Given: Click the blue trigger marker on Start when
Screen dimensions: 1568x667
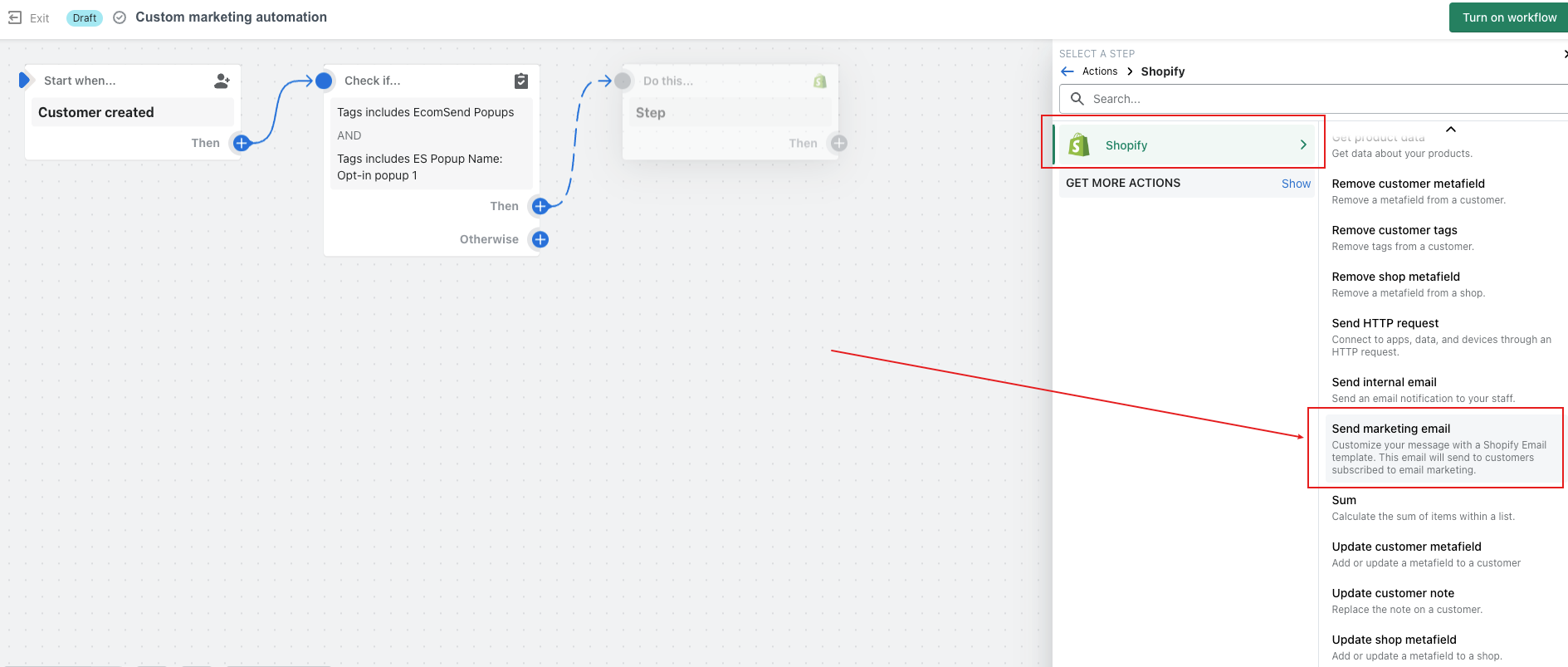Looking at the screenshot, I should coord(24,81).
